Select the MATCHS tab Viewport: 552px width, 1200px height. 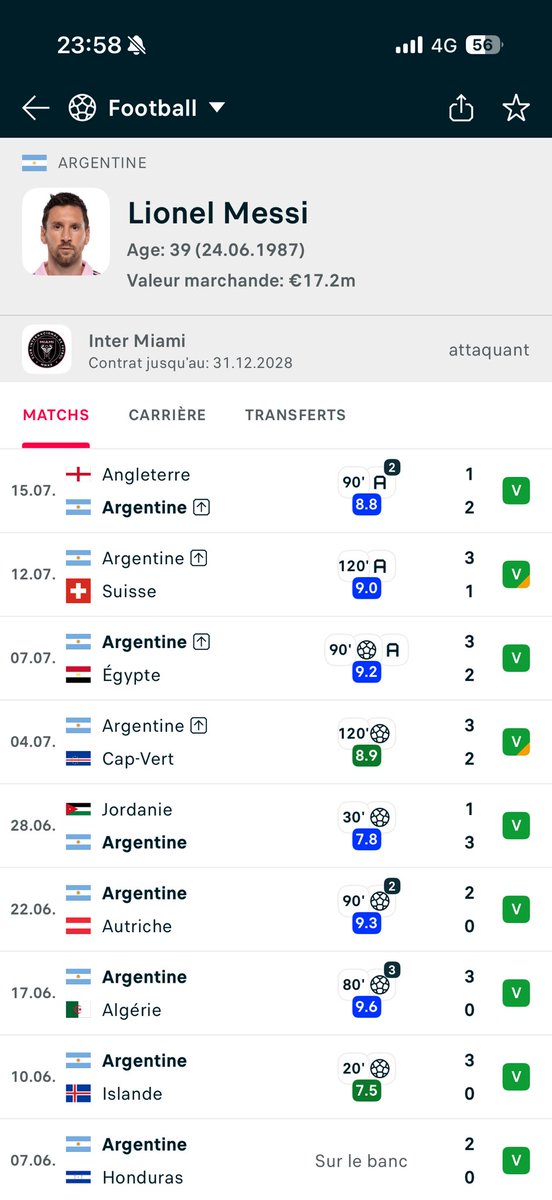(x=56, y=415)
